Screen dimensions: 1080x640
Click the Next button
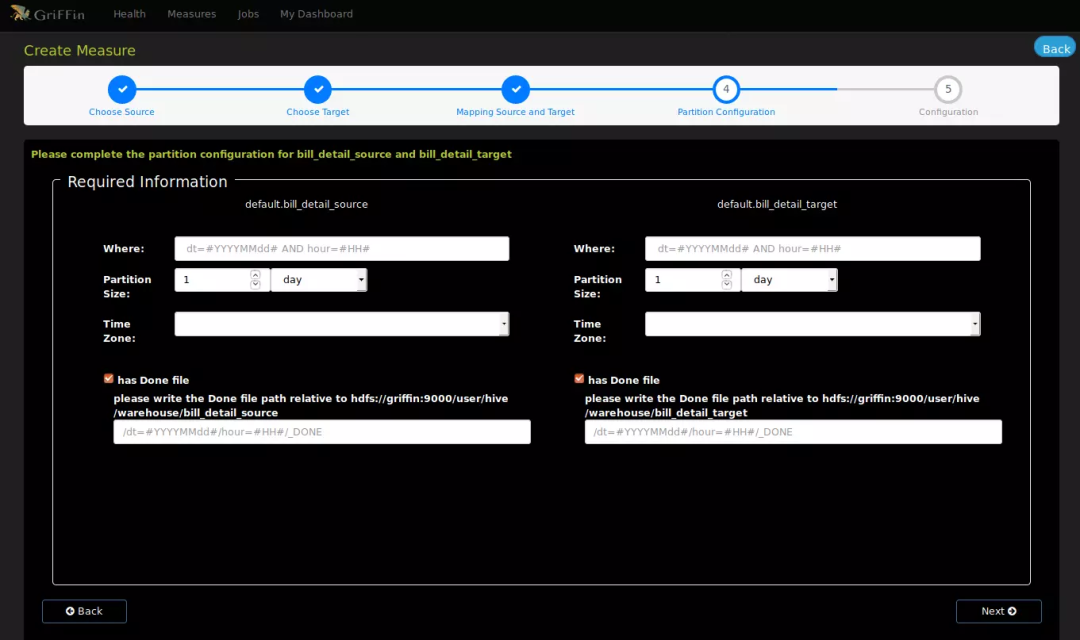(x=998, y=611)
